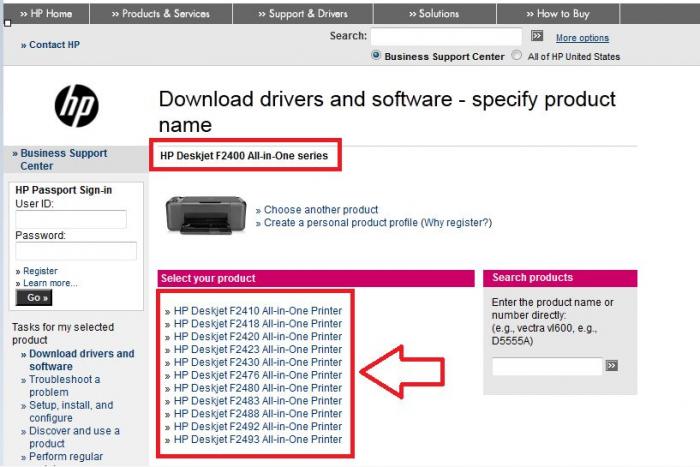Click the User ID input field
Viewport: 700px width, 467px height.
click(71, 219)
